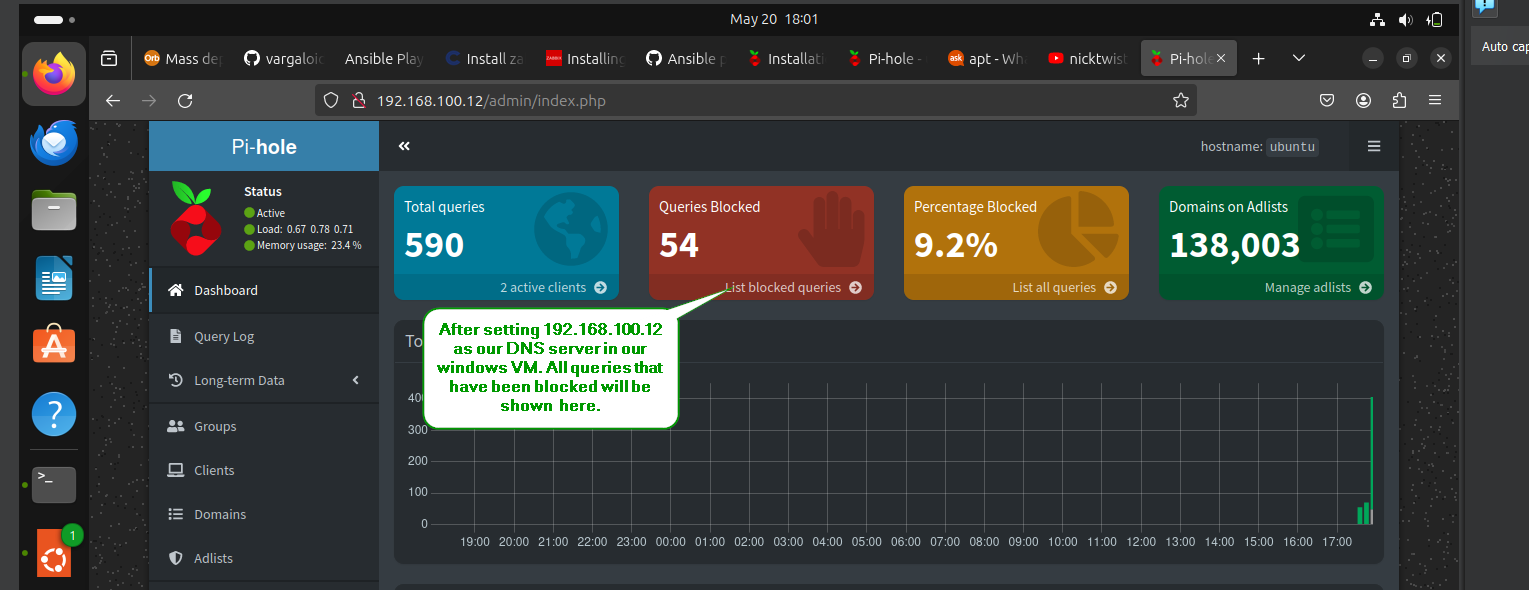Image resolution: width=1529 pixels, height=590 pixels.
Task: Open Terminal from the dock
Action: (54, 484)
